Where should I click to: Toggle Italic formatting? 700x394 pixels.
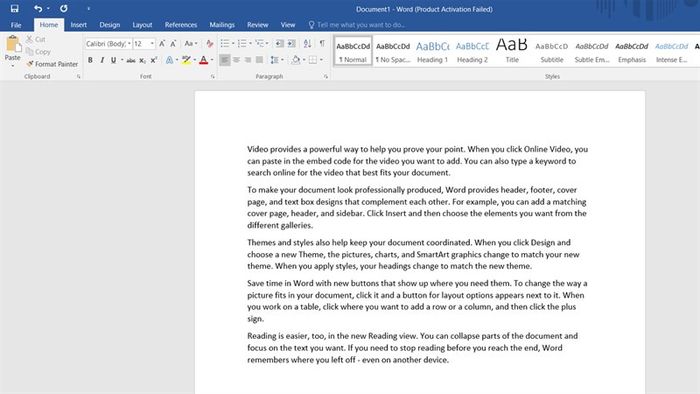tap(102, 60)
